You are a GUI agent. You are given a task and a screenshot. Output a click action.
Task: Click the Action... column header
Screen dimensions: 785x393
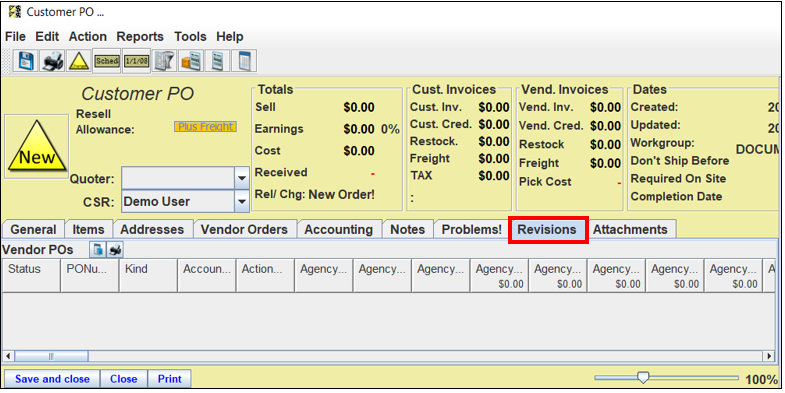tap(265, 275)
